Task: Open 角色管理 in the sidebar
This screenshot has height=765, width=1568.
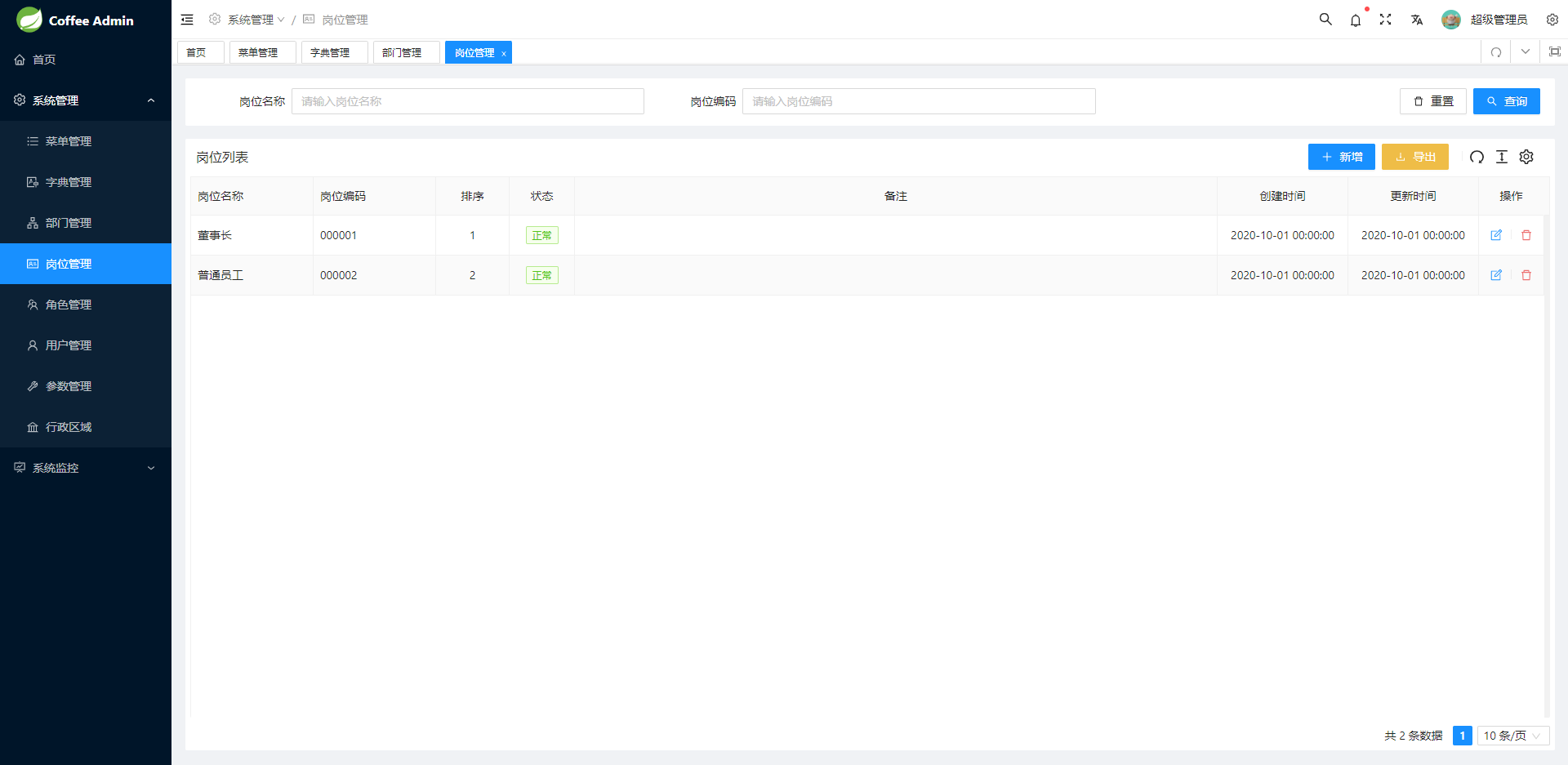Action: coord(69,305)
